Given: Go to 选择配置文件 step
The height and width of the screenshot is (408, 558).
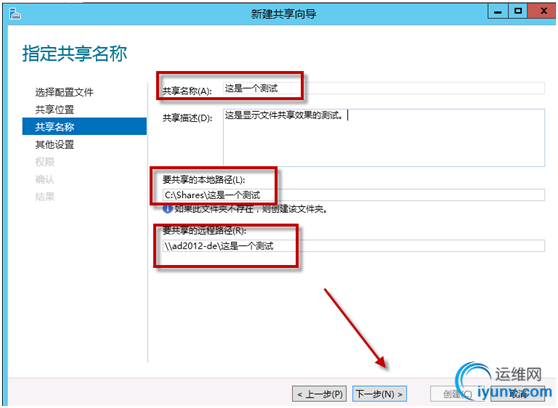Looking at the screenshot, I should (64, 92).
